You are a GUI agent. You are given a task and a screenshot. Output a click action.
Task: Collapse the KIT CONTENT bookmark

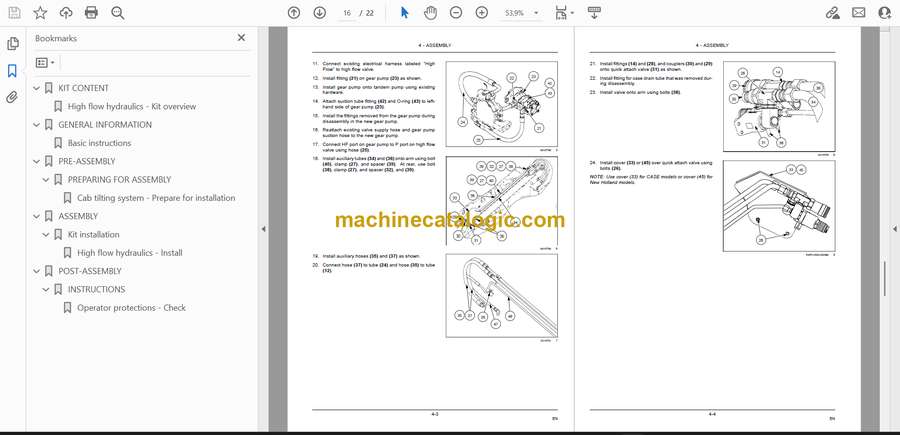[x=37, y=88]
